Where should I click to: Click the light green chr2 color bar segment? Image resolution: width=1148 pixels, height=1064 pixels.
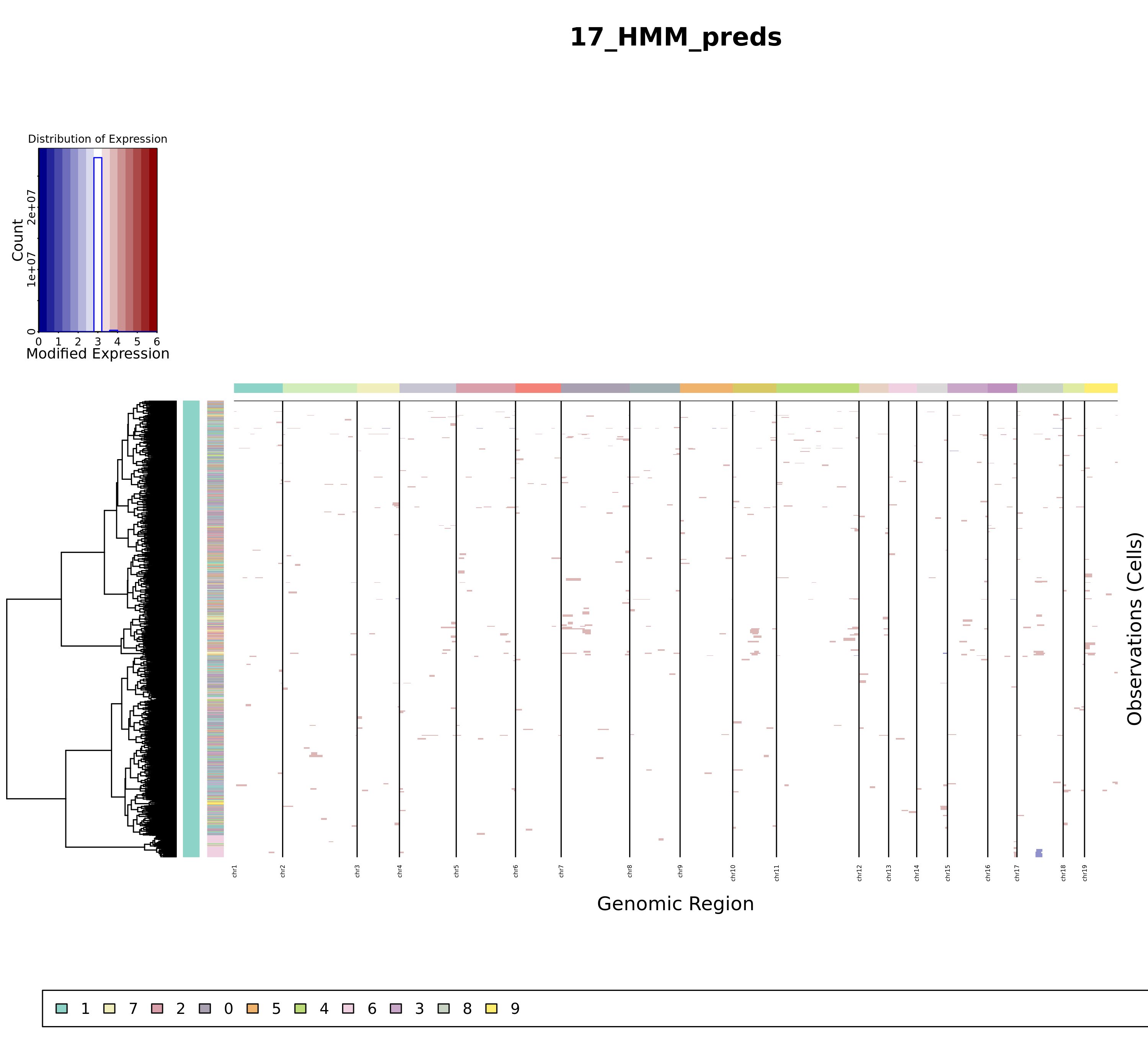(x=320, y=388)
